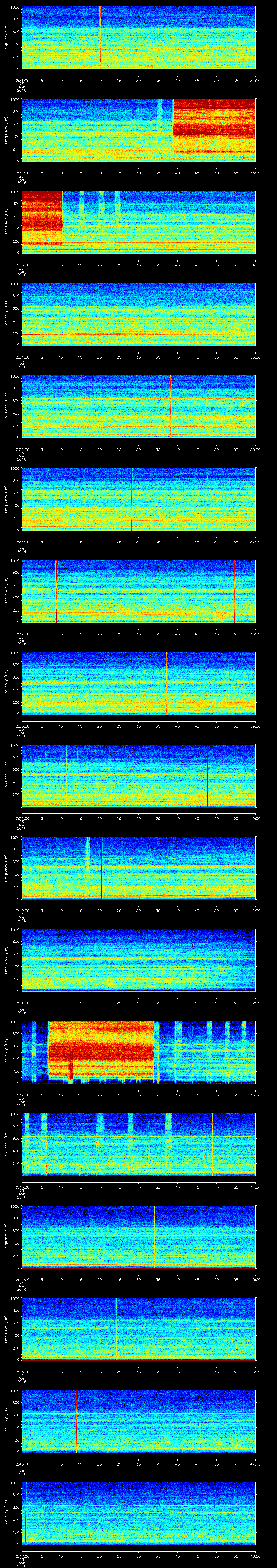Select the red vertical line in 2:38:00 spectrogram
The height and width of the screenshot is (1568, 277).
(167, 683)
